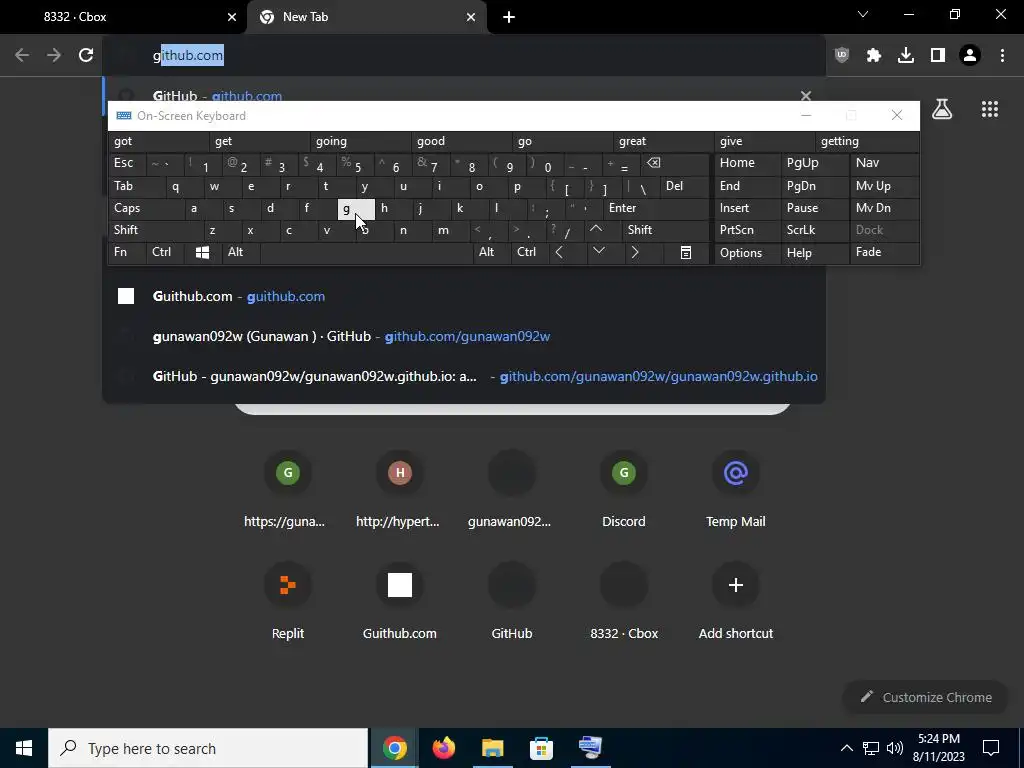Open the Guithub.com - guithub.com suggestion
Image resolution: width=1024 pixels, height=768 pixels.
tap(464, 296)
